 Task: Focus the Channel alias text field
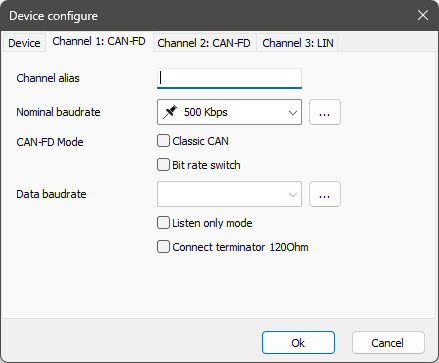[229, 78]
